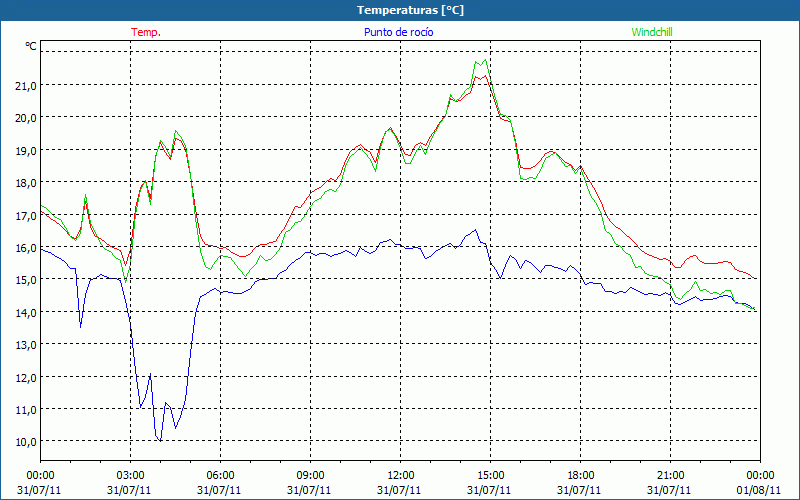
Task: Click the 21,0 y-axis value
Action: pyautogui.click(x=26, y=85)
